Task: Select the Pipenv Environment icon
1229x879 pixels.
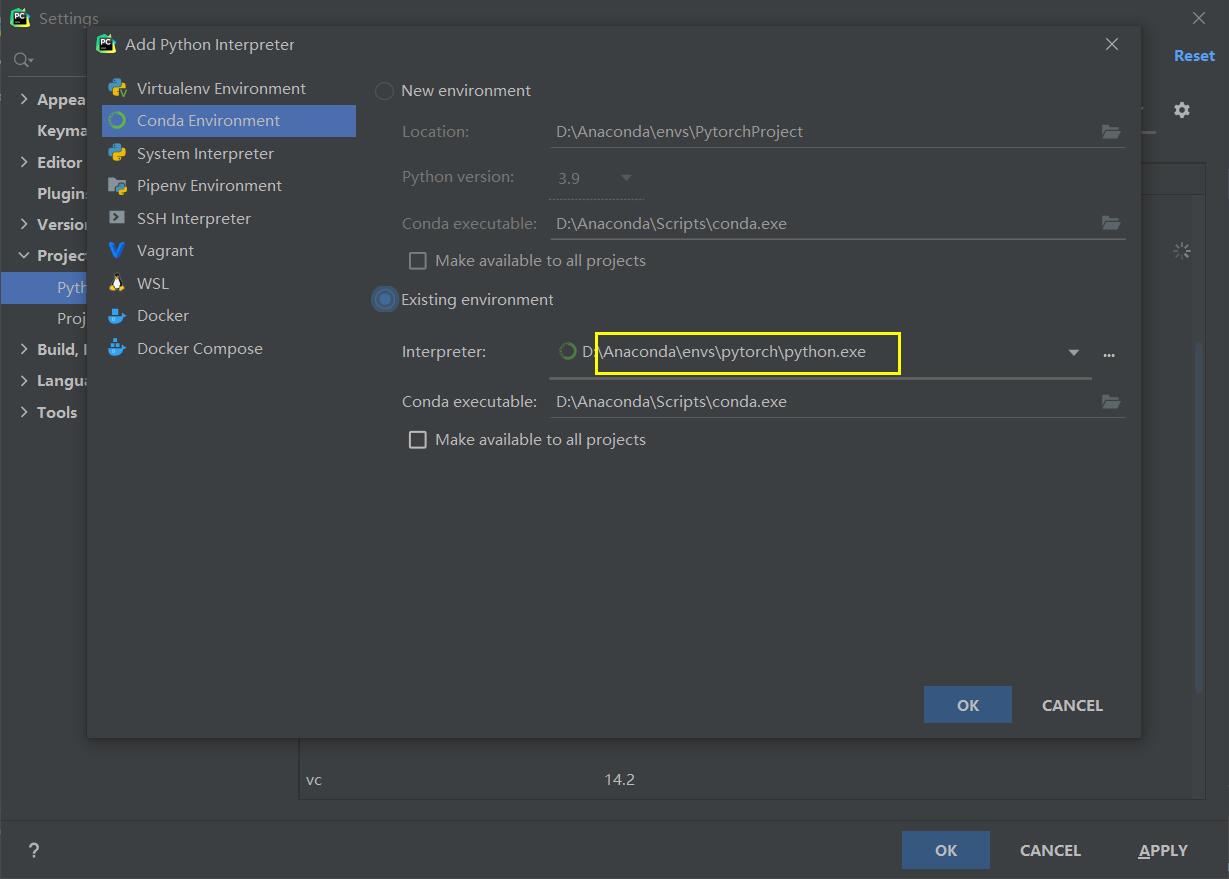Action: tap(117, 186)
